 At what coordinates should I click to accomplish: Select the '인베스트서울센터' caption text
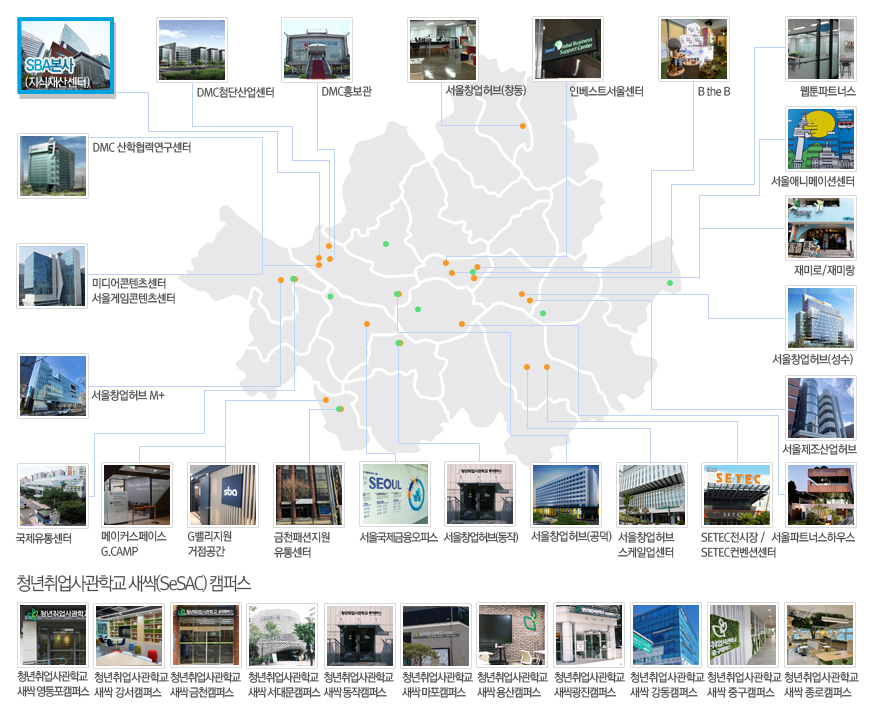606,92
